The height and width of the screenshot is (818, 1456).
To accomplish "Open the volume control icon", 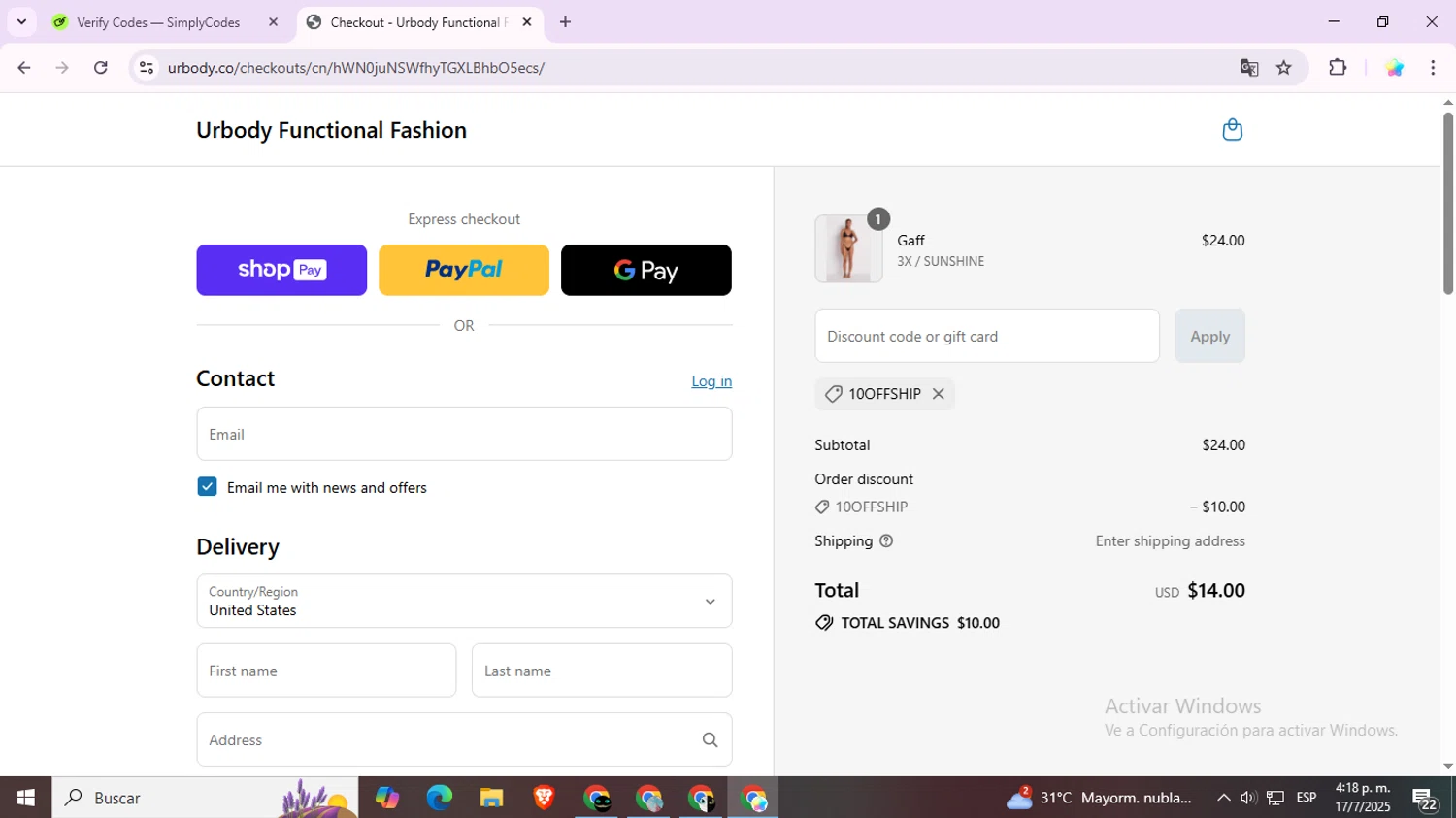I will (x=1248, y=798).
